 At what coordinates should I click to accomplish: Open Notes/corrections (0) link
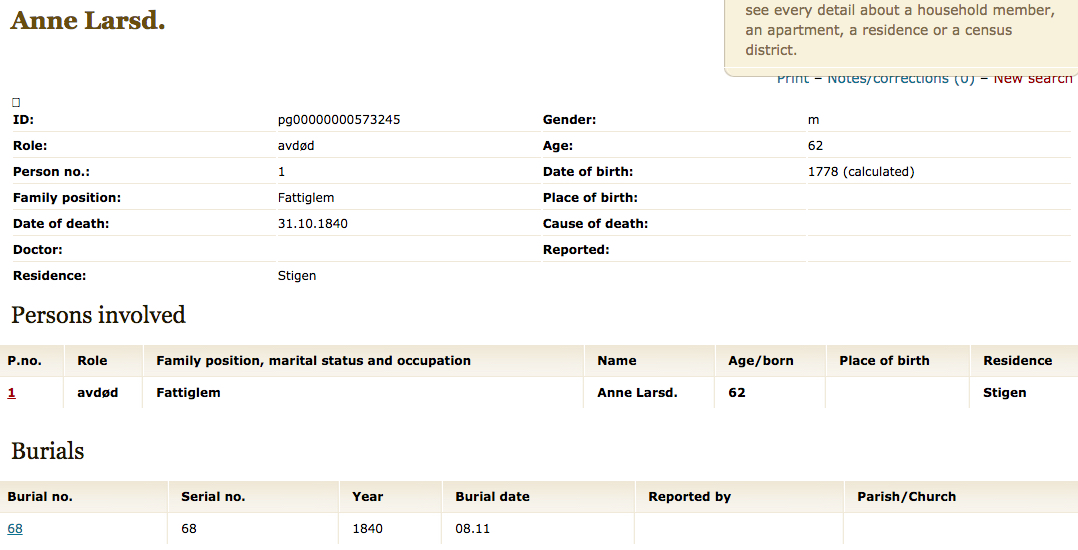tap(901, 79)
